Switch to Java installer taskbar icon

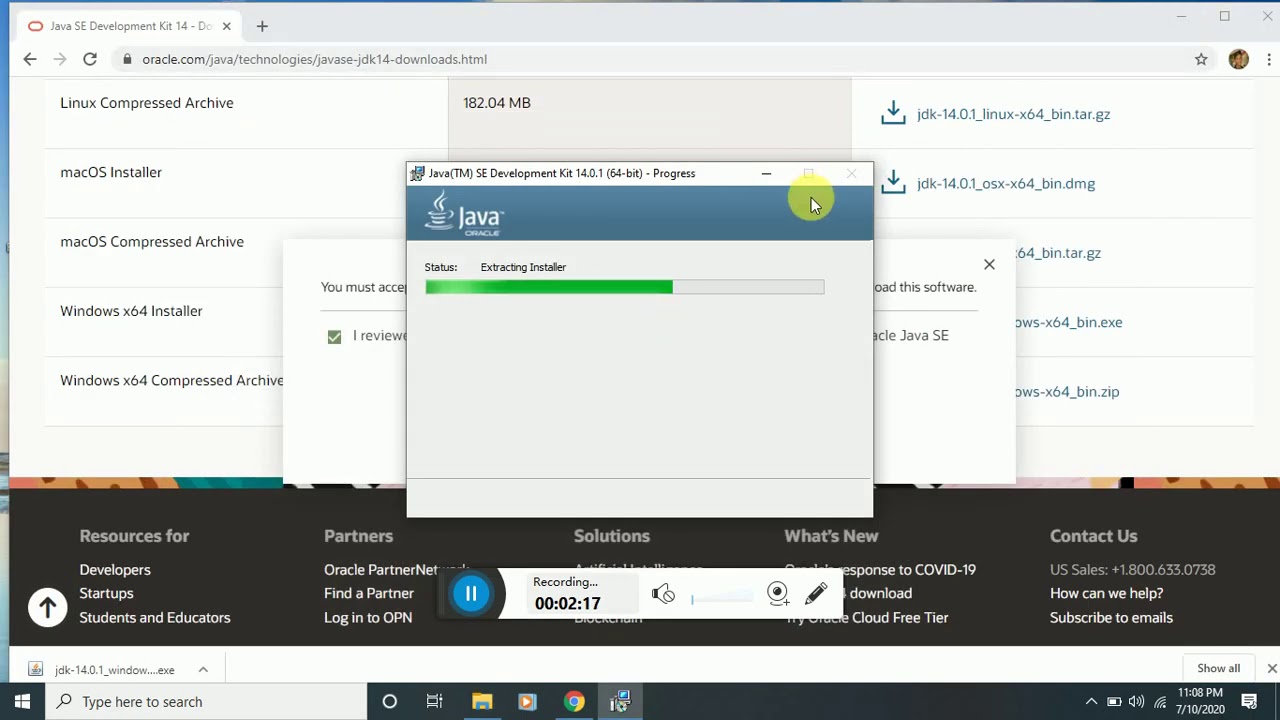point(620,701)
